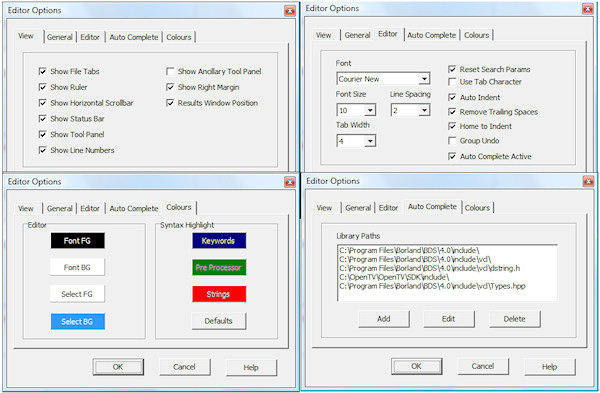Image resolution: width=600 pixels, height=393 pixels.
Task: Select the OpenTV SDK include path
Action: 395,277
